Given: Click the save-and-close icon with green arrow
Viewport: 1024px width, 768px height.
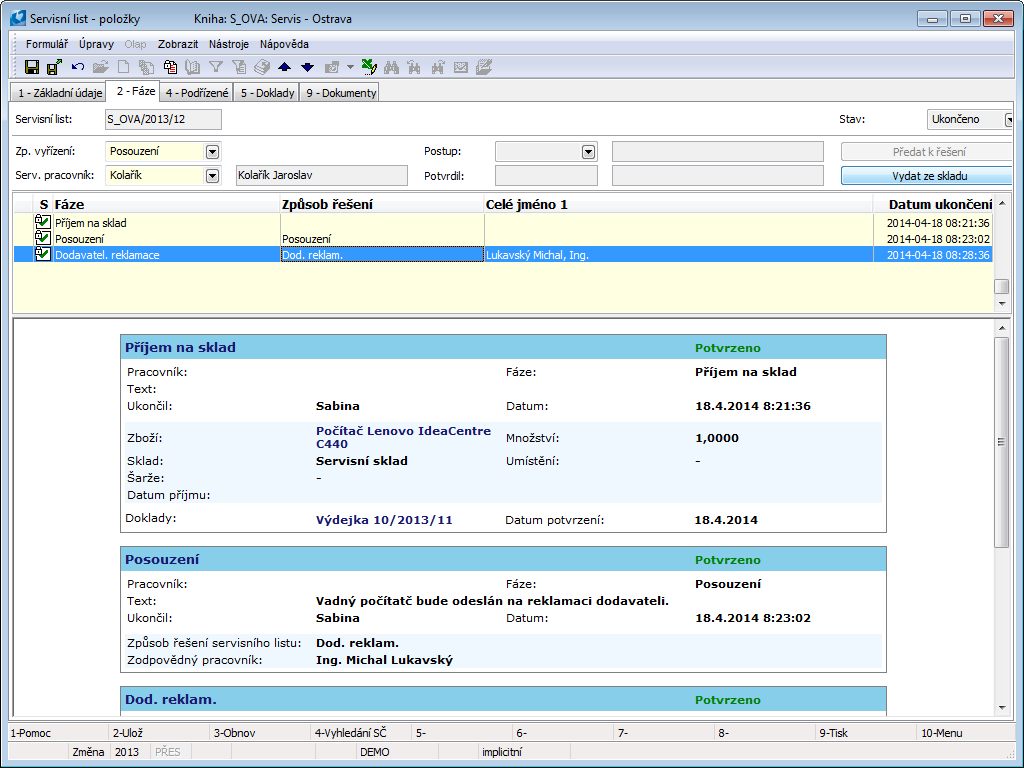Looking at the screenshot, I should coord(54,67).
